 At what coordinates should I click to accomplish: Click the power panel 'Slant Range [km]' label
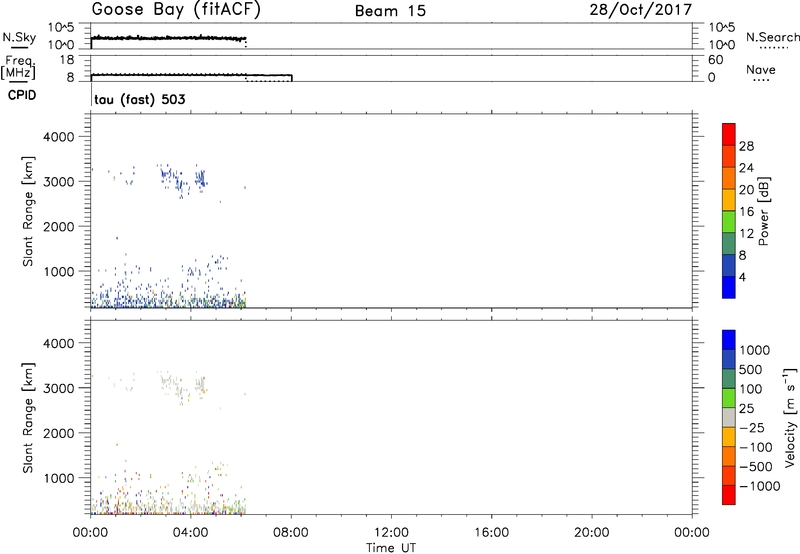28,211
